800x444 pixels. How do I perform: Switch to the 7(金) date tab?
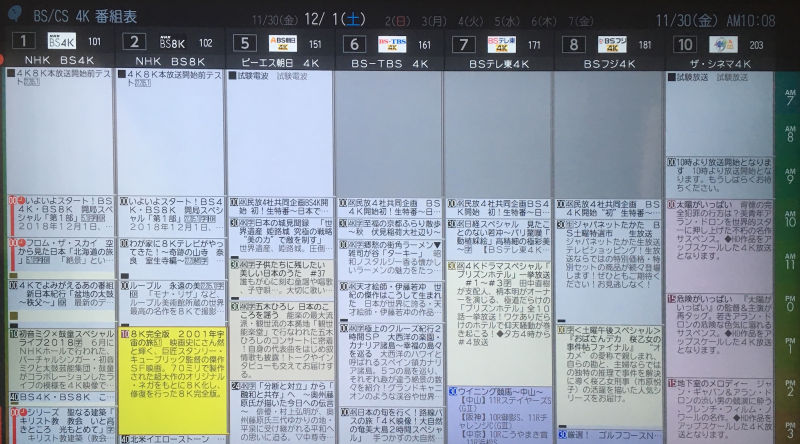pyautogui.click(x=581, y=21)
